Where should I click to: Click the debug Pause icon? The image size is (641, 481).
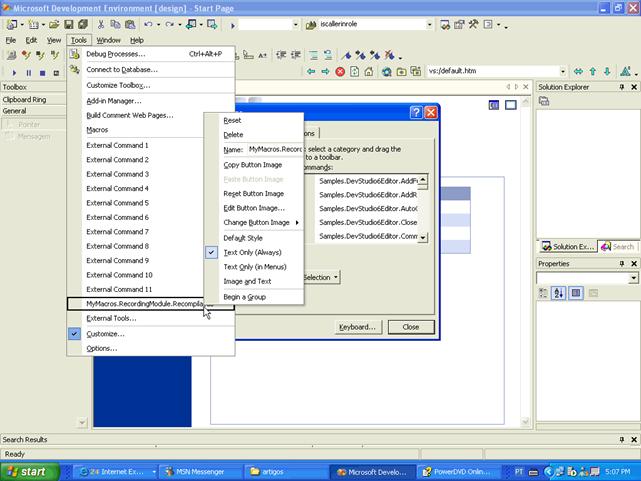point(29,73)
